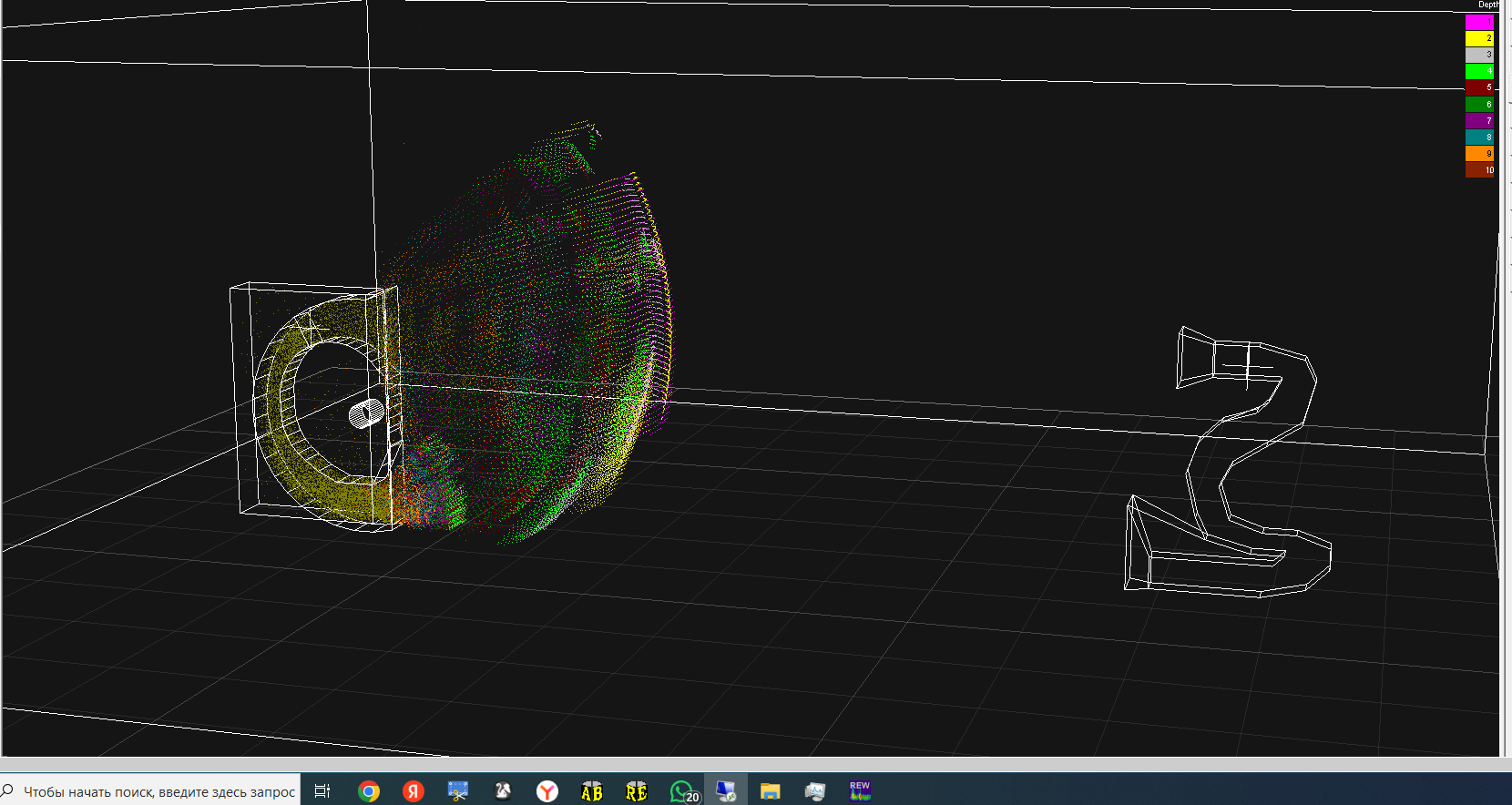The width and height of the screenshot is (1512, 805).
Task: Click the Depth legend title
Action: [1487, 5]
